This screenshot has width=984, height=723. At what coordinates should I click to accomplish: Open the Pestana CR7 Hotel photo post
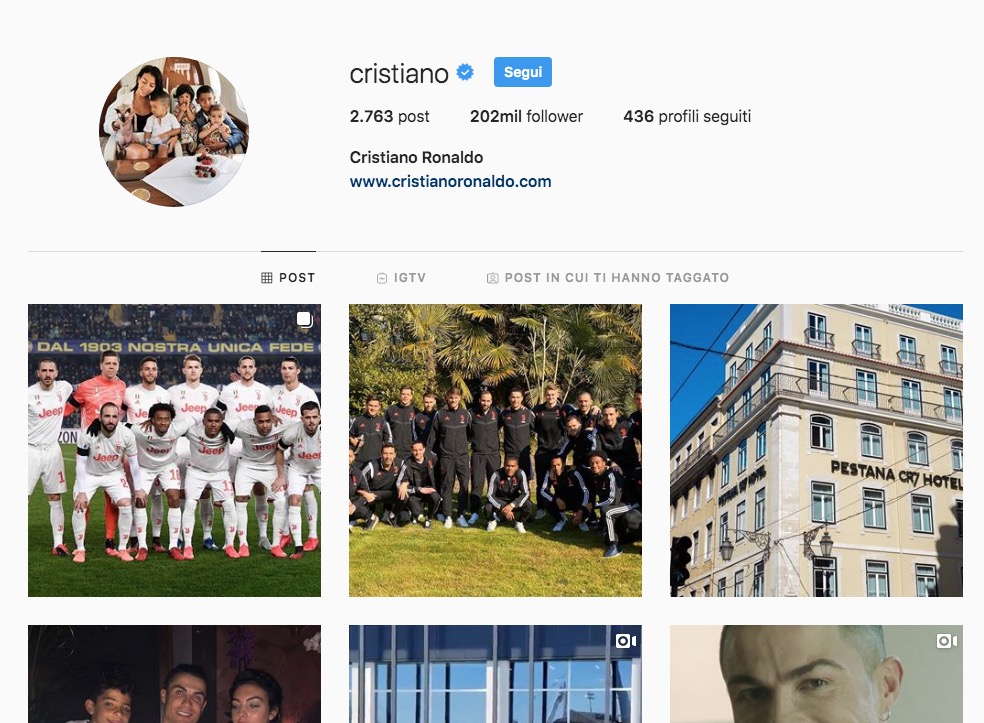pyautogui.click(x=816, y=451)
